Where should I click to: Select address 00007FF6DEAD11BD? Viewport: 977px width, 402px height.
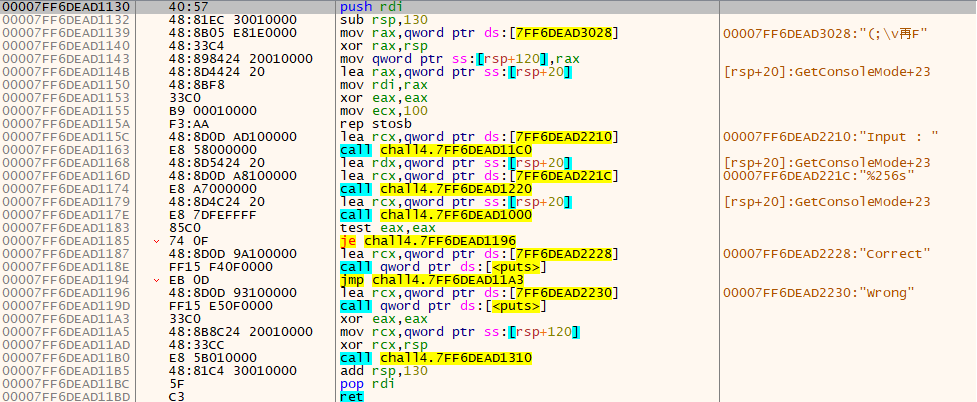pyautogui.click(x=66, y=397)
